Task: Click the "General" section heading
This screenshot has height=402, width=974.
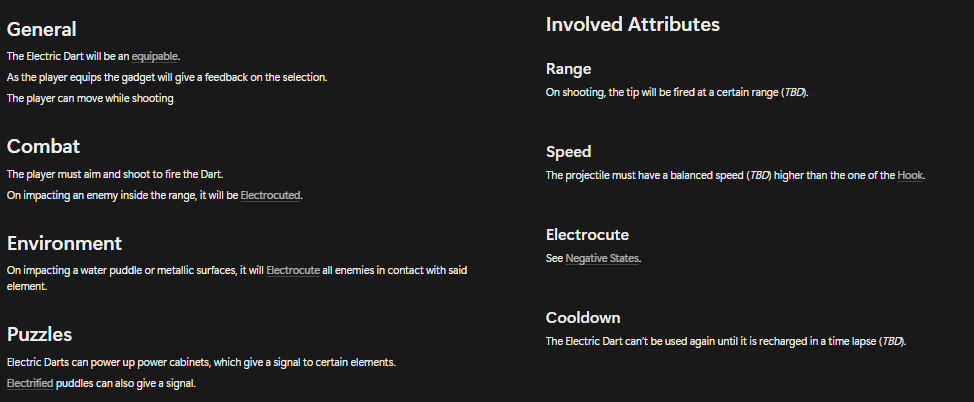Action: (41, 30)
